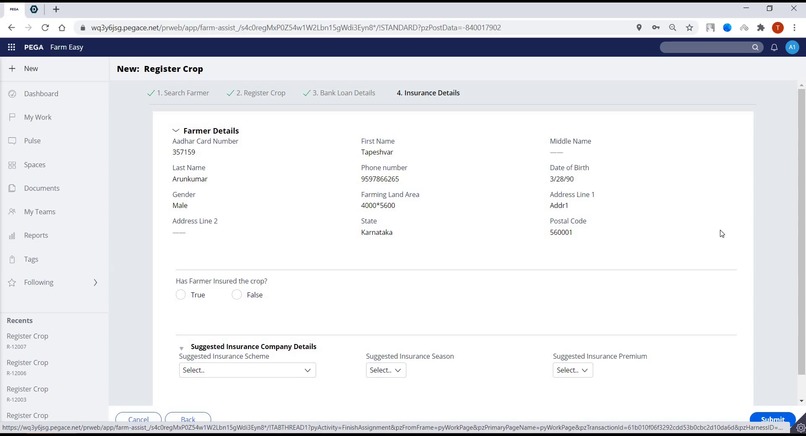Open the browser extensions puzzle icon
Viewport: 806px width, 436px height.
[x=761, y=28]
